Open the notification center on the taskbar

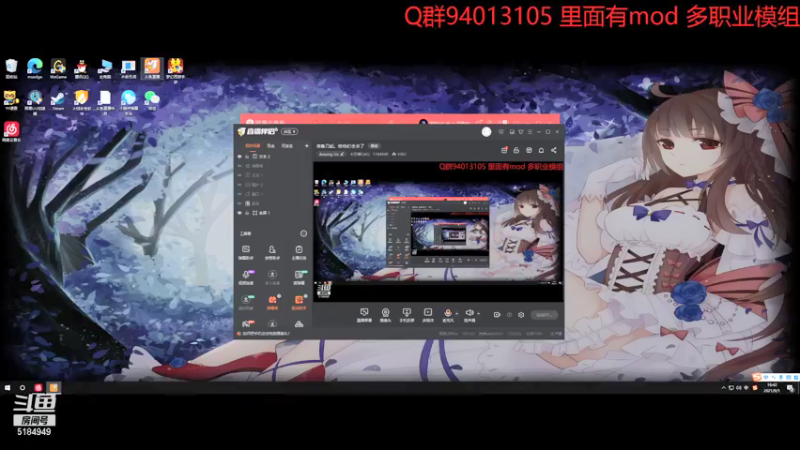click(790, 388)
